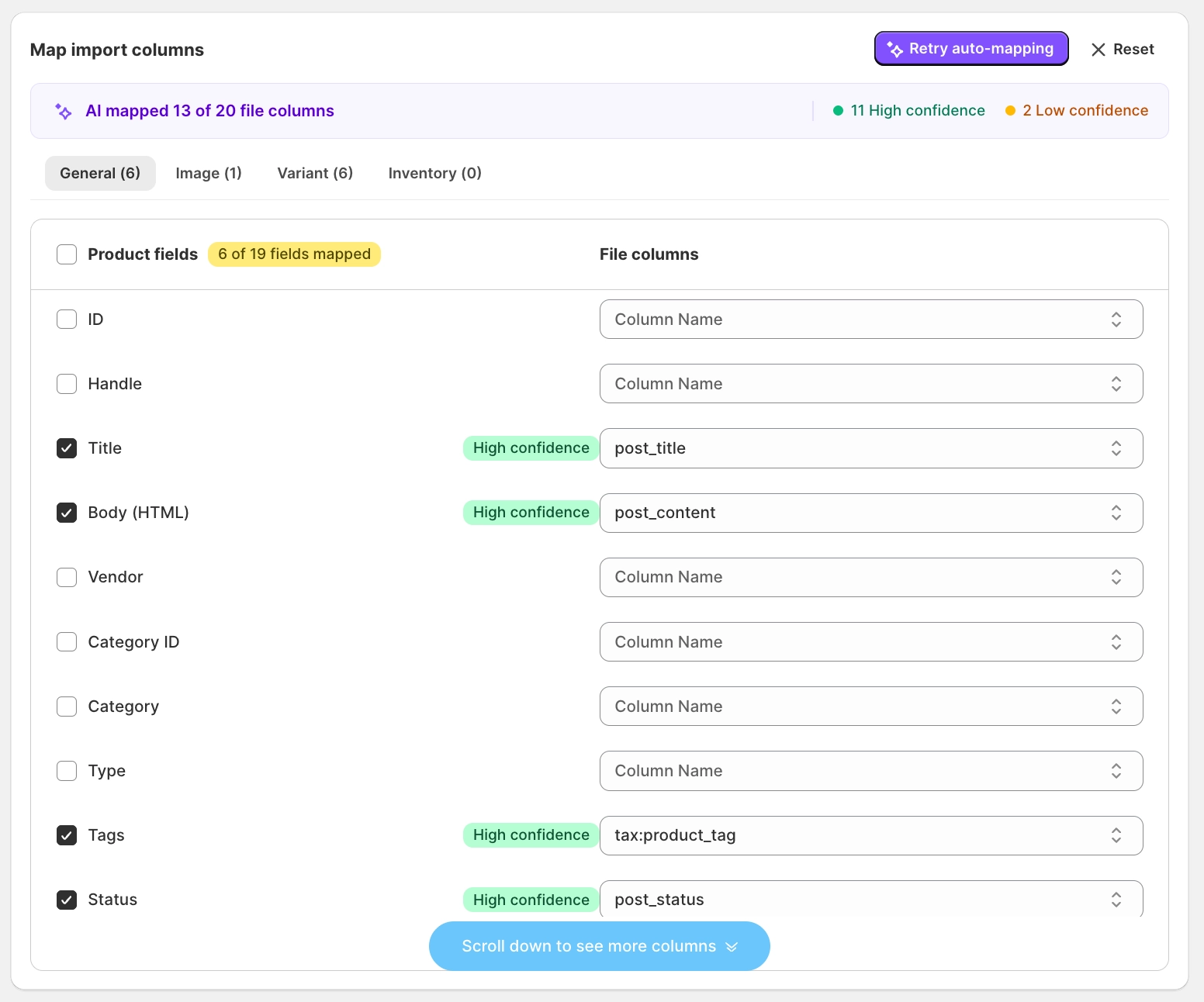Open the post_content column dropdown
This screenshot has width=1204, height=1002.
tap(871, 513)
